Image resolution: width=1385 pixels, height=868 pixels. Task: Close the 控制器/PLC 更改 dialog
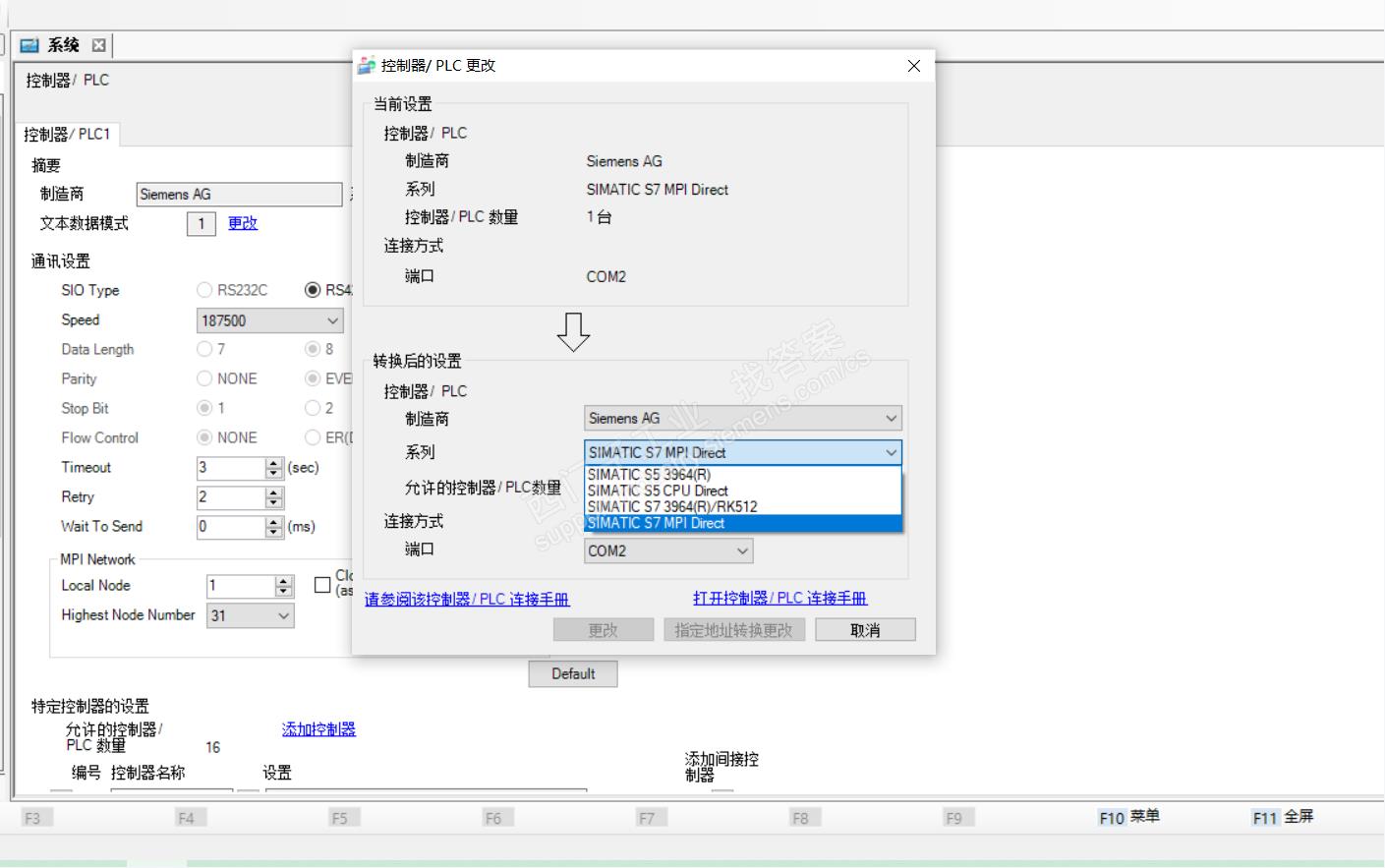click(914, 66)
